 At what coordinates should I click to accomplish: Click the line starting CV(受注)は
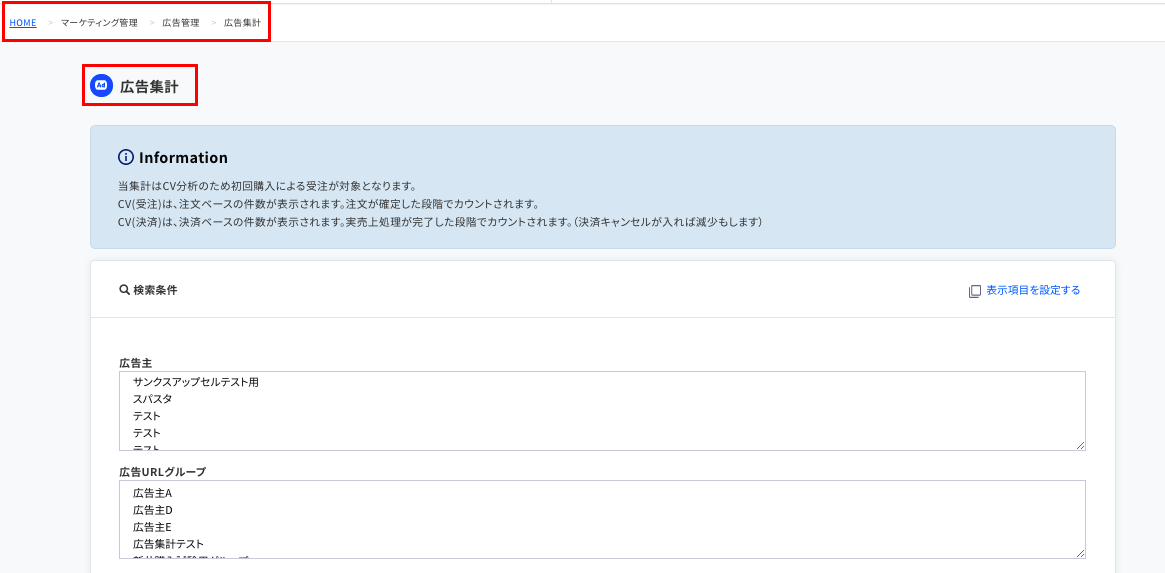(x=328, y=204)
